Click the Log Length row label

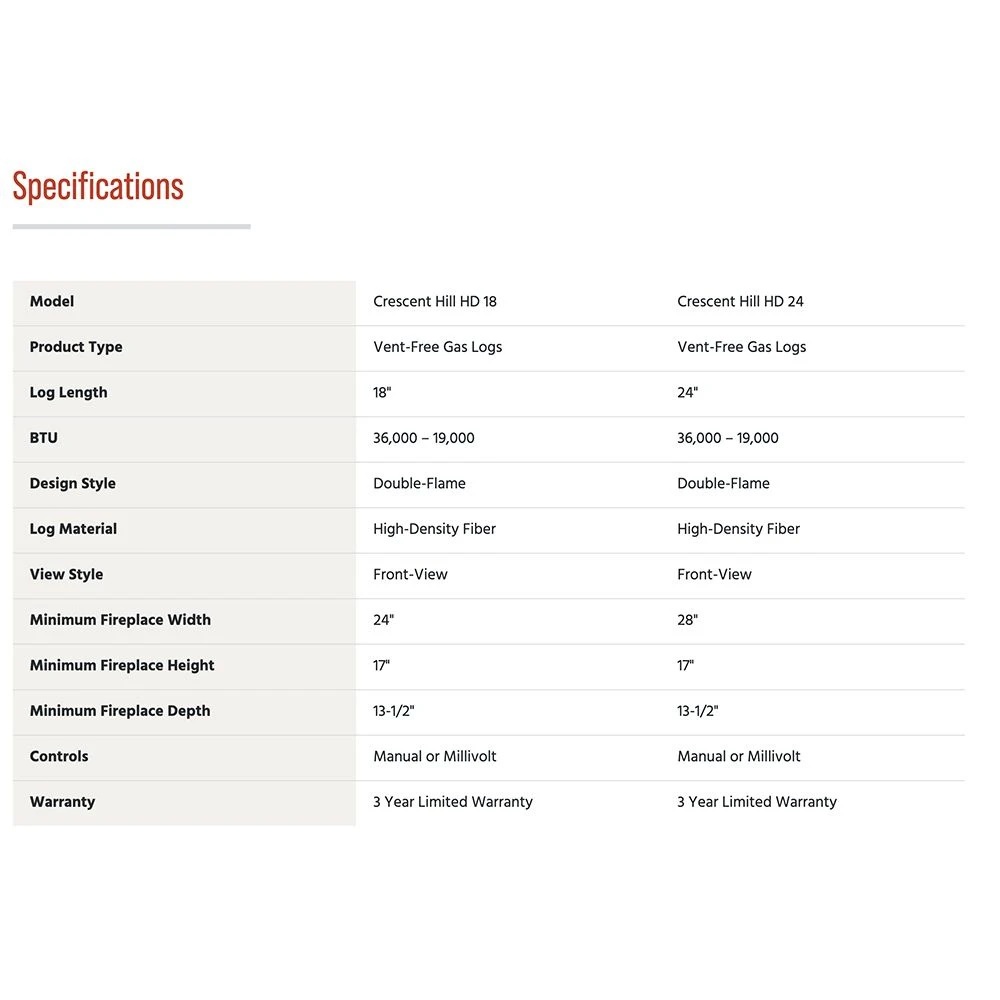coord(68,393)
